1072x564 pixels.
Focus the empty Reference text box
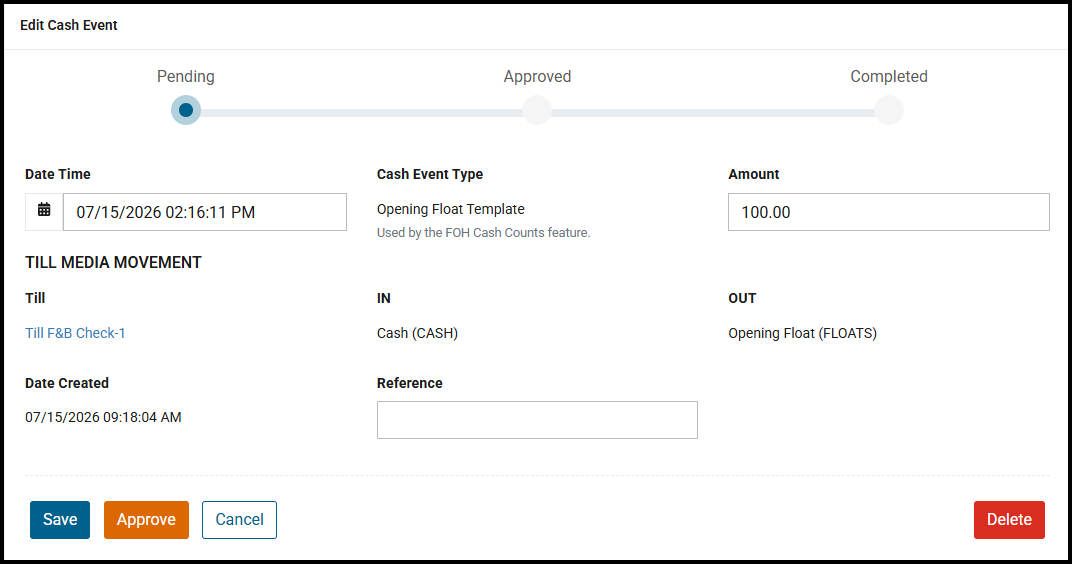click(537, 420)
